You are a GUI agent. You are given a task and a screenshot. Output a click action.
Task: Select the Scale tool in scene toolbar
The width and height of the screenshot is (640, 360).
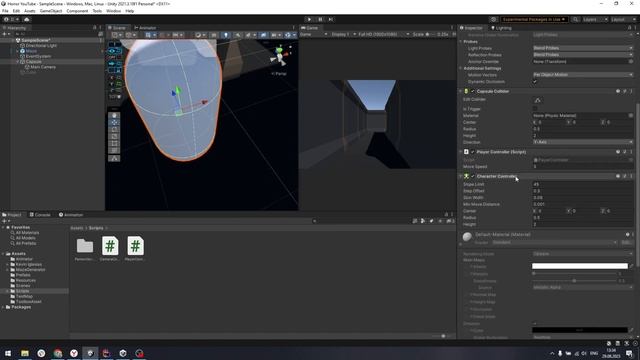[114, 136]
